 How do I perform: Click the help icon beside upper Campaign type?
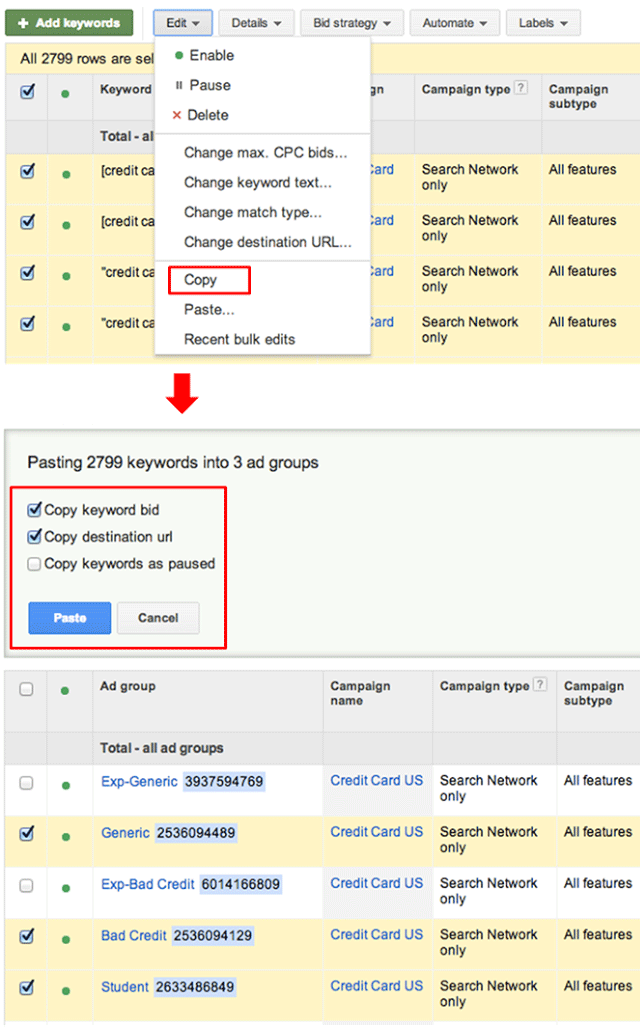[x=520, y=89]
